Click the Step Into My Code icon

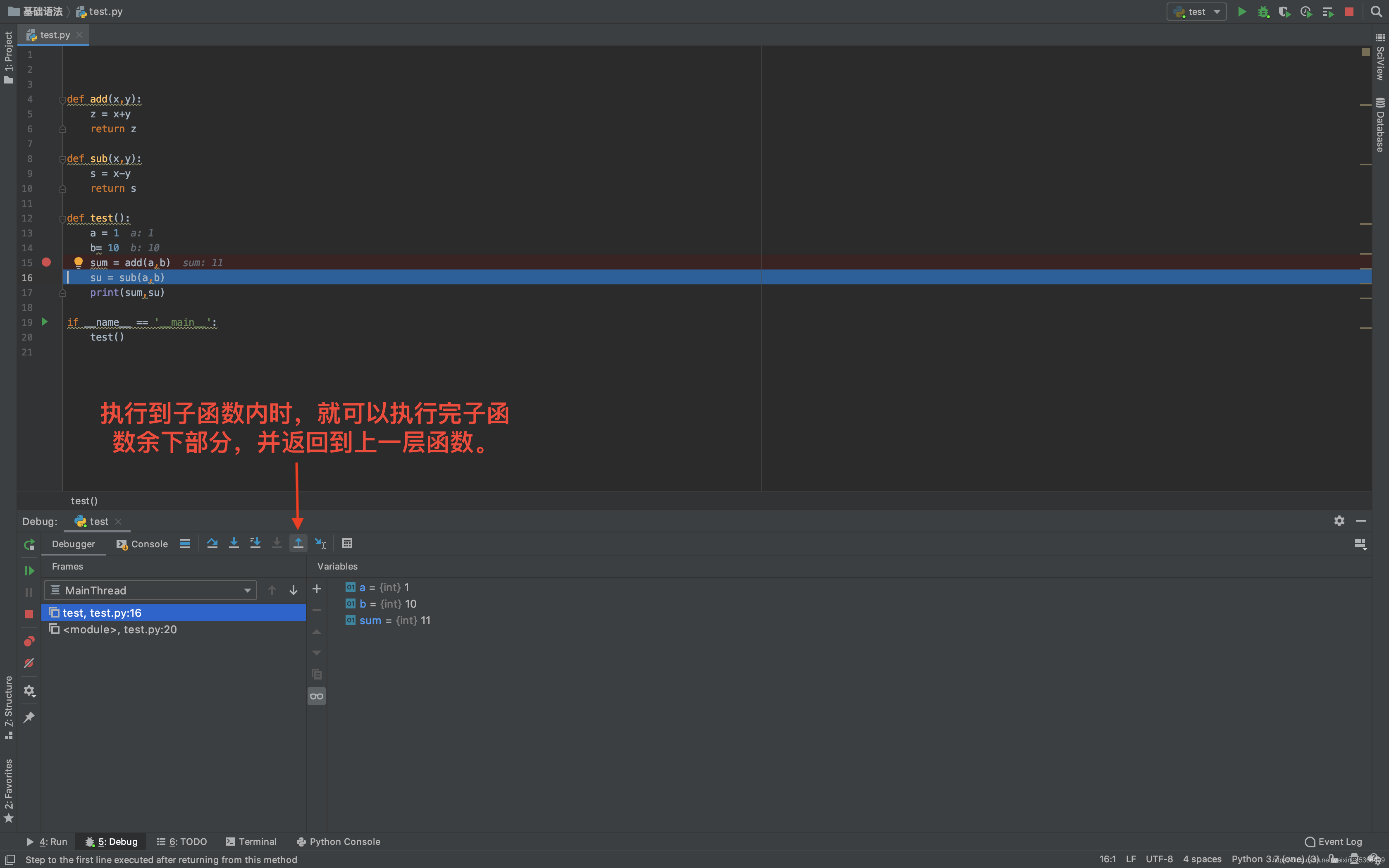click(x=255, y=543)
